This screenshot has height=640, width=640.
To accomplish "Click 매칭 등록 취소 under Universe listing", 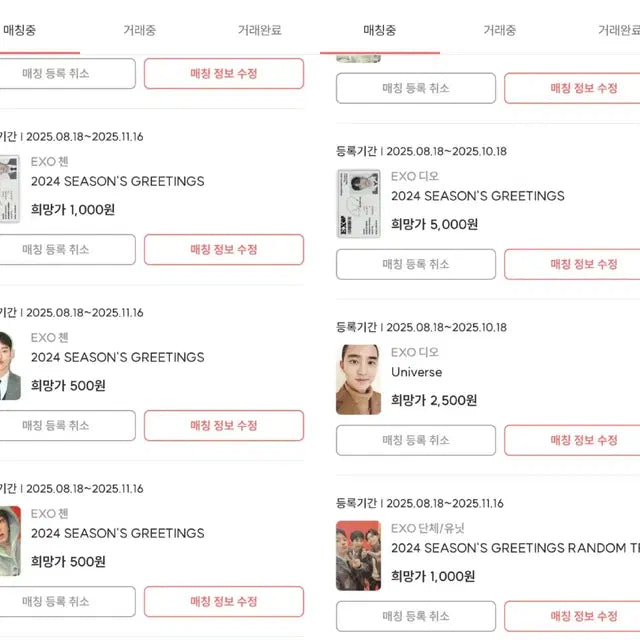I will tap(415, 440).
